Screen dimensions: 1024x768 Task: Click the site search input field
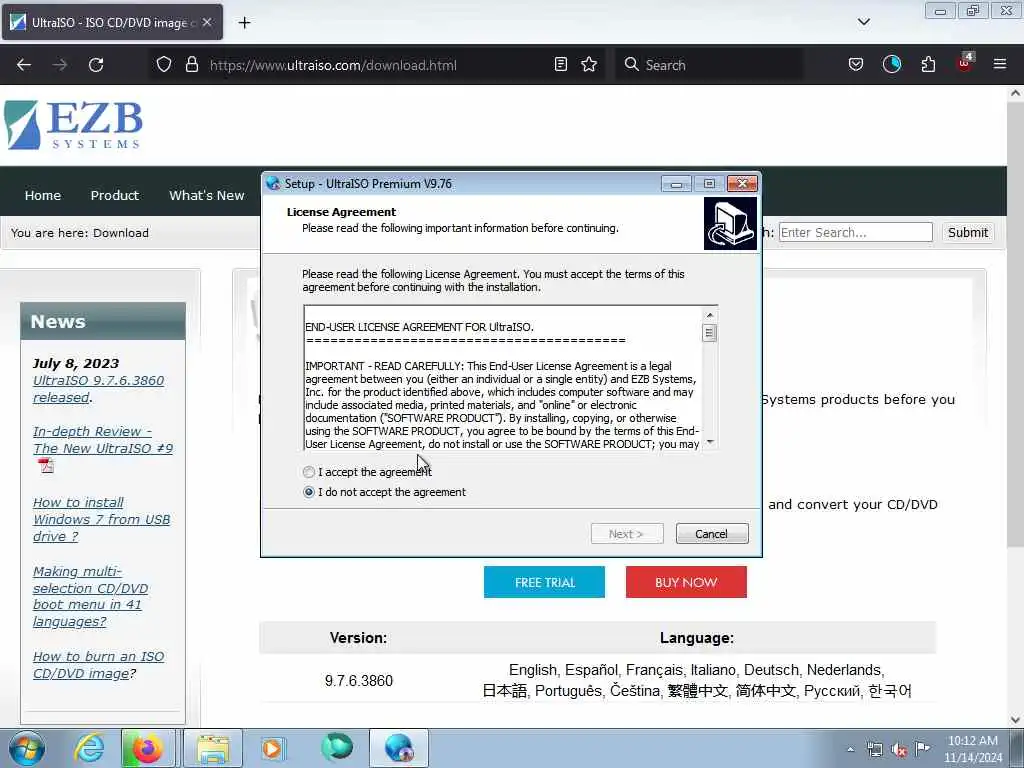856,232
